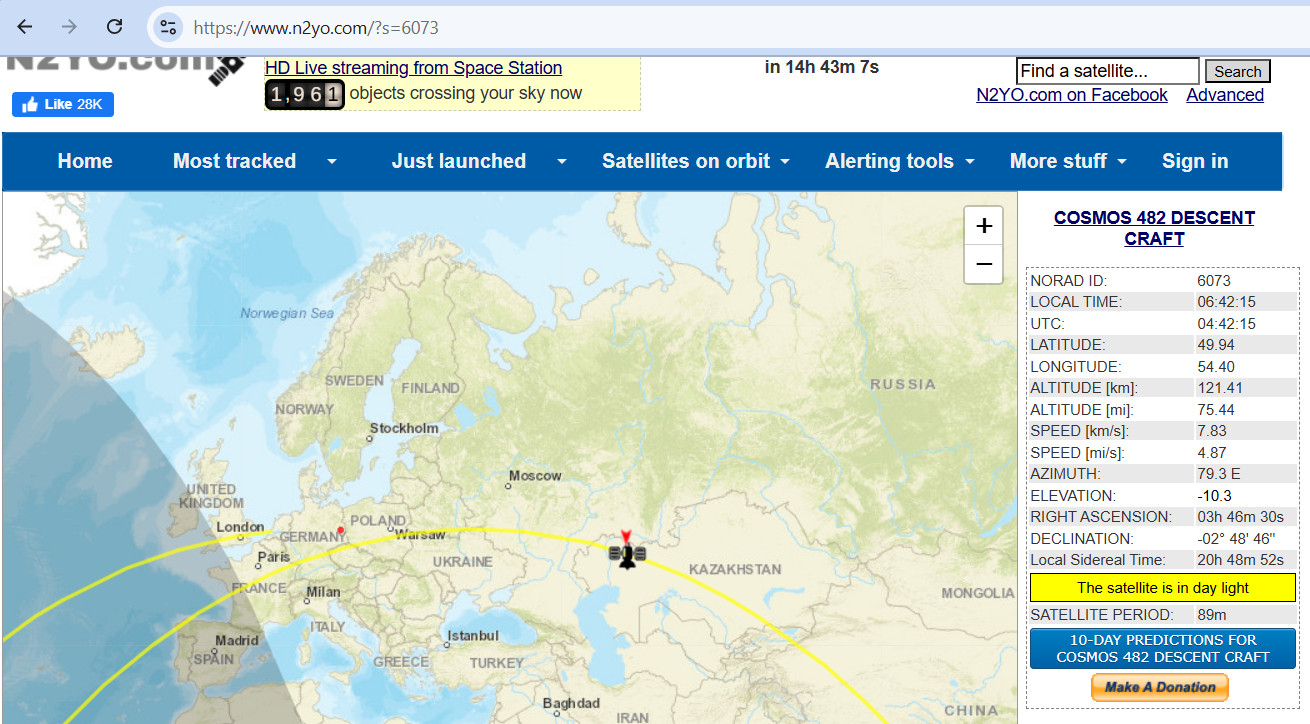Click the NORAD ID value 6073
Screen dimensions: 1310x724
click(x=1214, y=281)
